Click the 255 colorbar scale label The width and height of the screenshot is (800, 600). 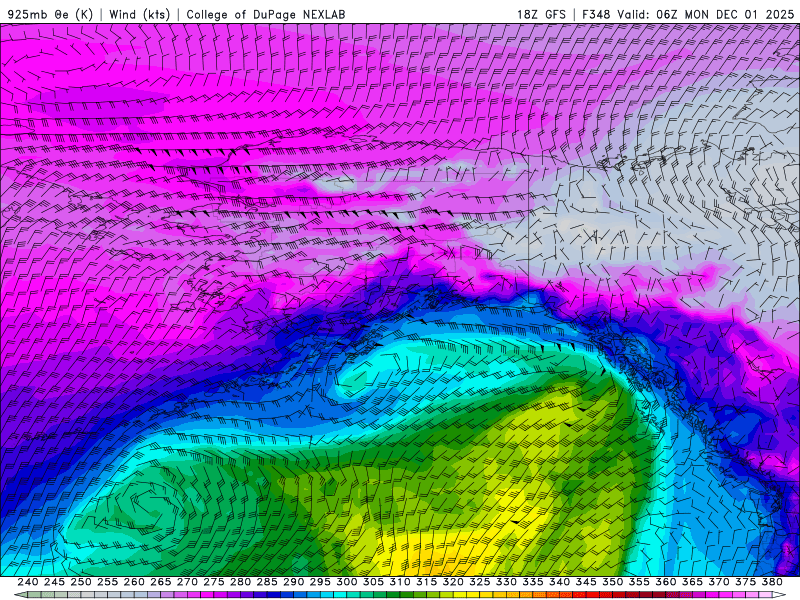107,582
